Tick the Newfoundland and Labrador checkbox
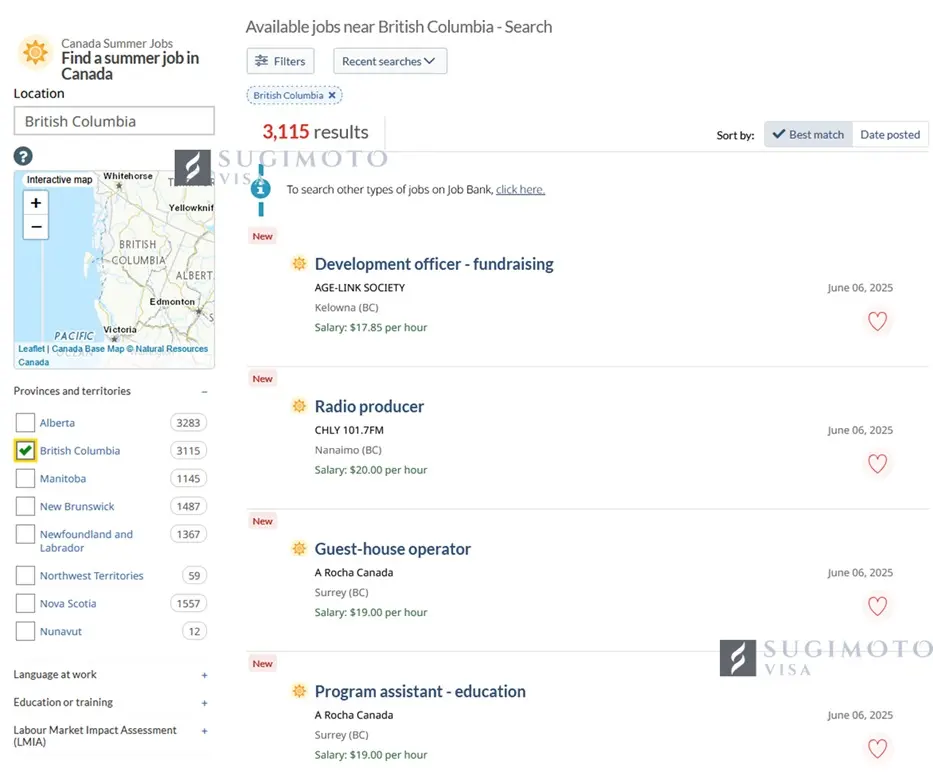The image size is (933, 780). pos(25,534)
